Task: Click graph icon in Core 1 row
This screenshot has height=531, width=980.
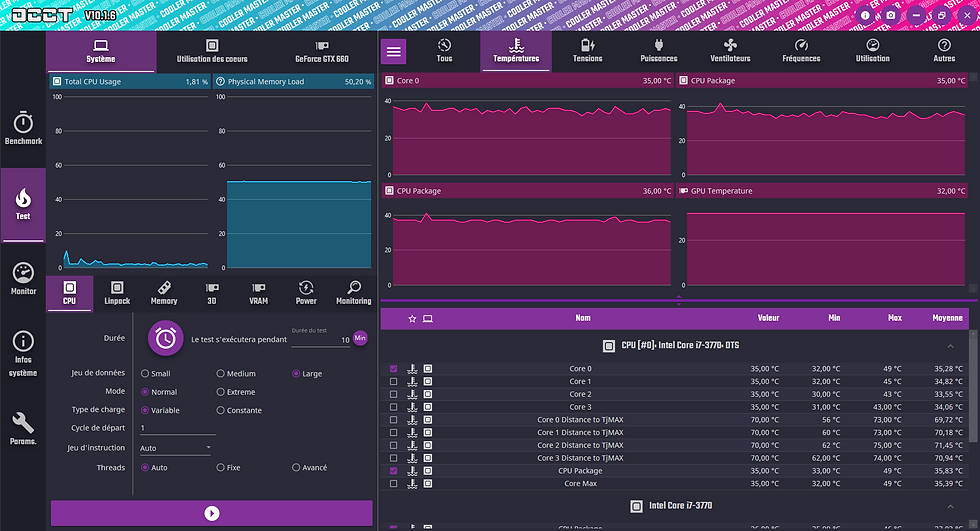Action: pyautogui.click(x=412, y=382)
